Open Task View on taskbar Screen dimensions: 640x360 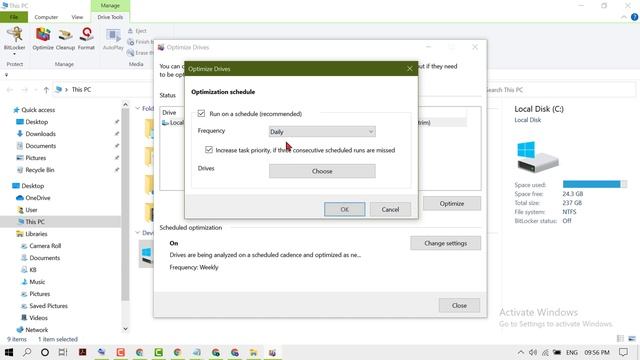pyautogui.click(x=63, y=352)
